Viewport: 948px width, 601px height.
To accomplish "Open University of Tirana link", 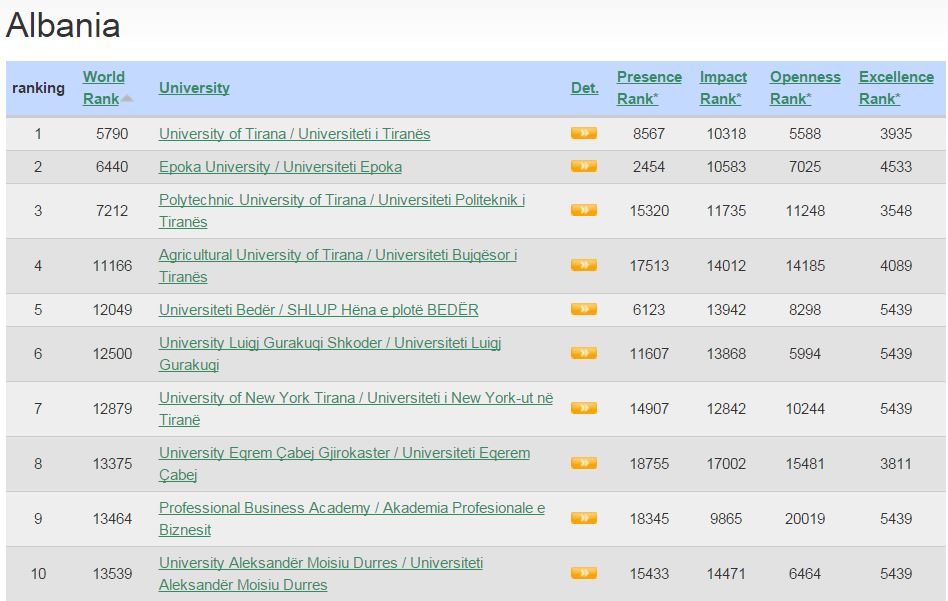I will tap(294, 134).
